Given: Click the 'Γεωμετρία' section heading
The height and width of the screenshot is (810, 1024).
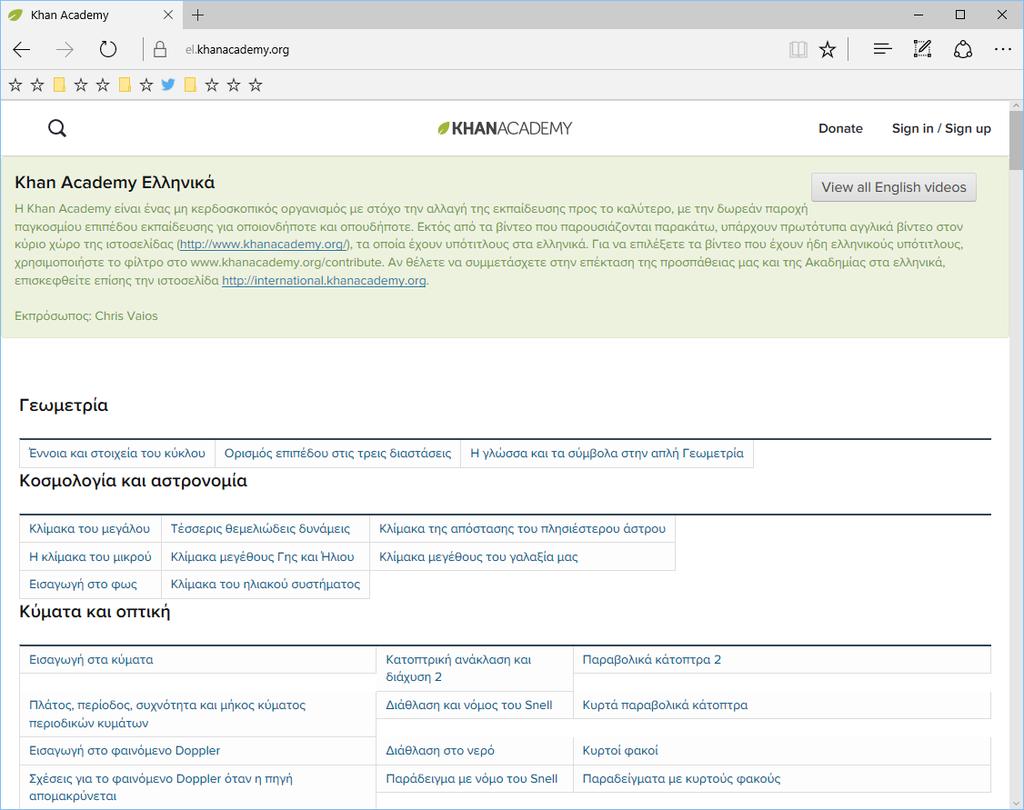Looking at the screenshot, I should tap(64, 406).
